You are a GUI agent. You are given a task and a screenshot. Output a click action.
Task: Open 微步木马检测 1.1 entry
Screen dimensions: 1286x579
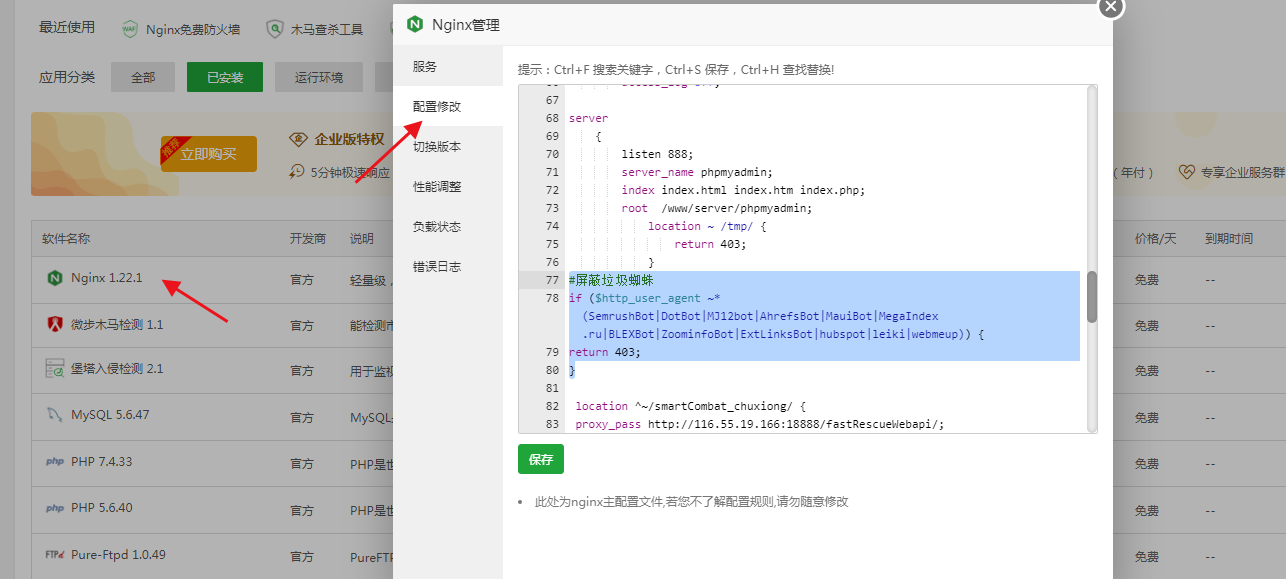coord(117,324)
